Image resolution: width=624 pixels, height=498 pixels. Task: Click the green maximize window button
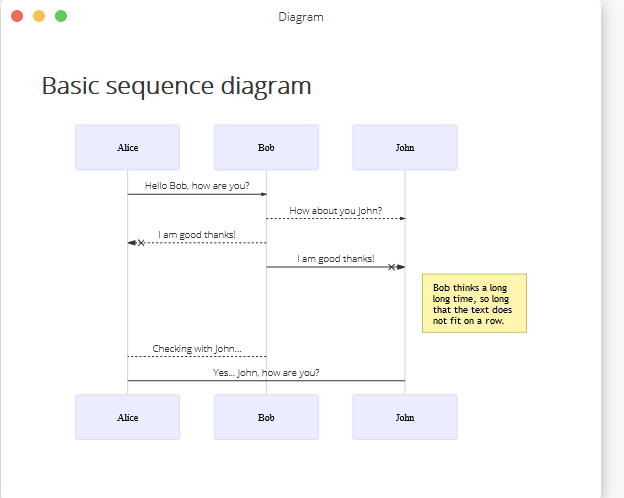coord(61,16)
